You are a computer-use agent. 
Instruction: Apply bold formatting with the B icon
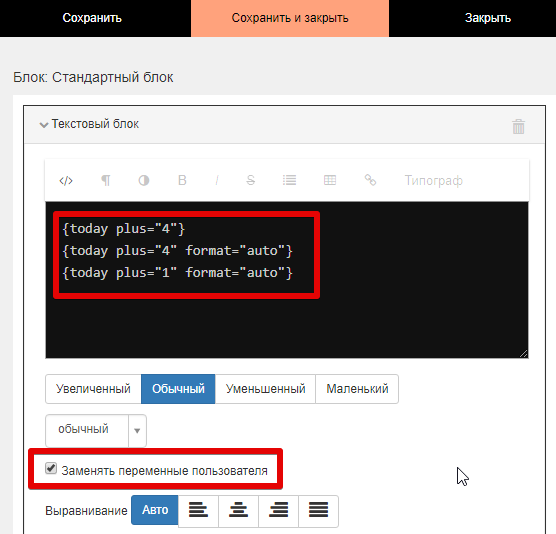click(x=182, y=180)
